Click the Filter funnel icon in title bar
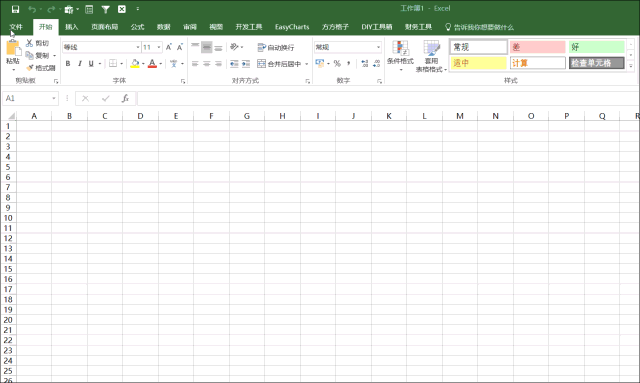Screen dimensions: 640x383 (x=106, y=9)
